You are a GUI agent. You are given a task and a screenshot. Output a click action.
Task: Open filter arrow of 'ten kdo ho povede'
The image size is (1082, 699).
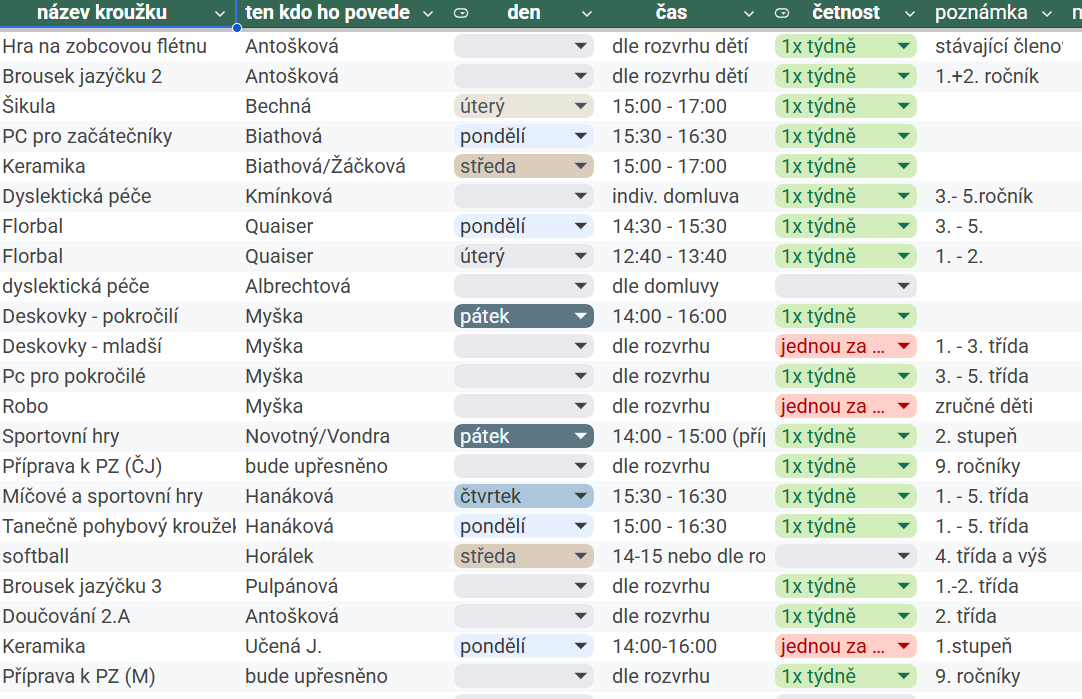point(428,13)
